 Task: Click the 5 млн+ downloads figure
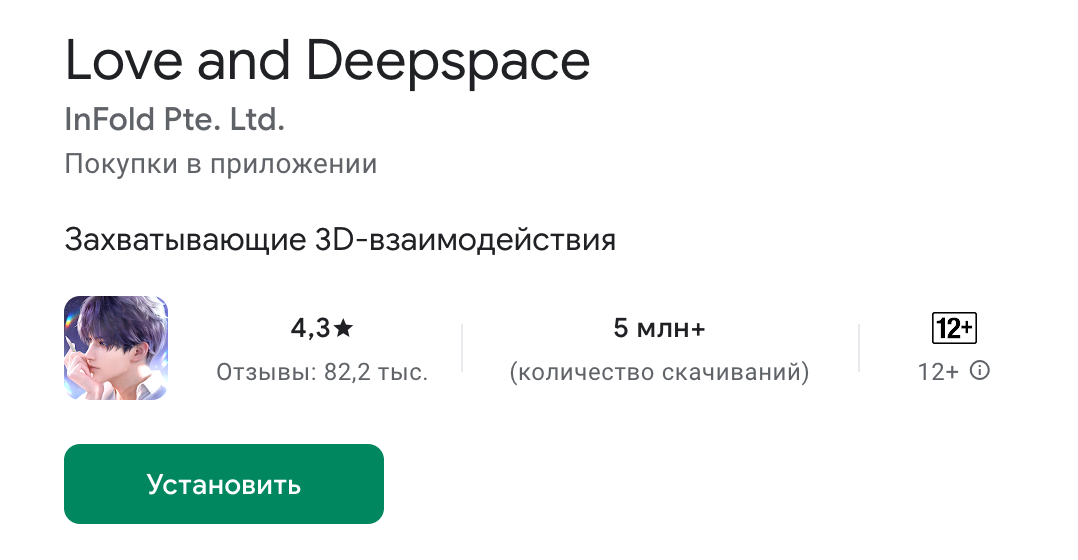click(659, 328)
